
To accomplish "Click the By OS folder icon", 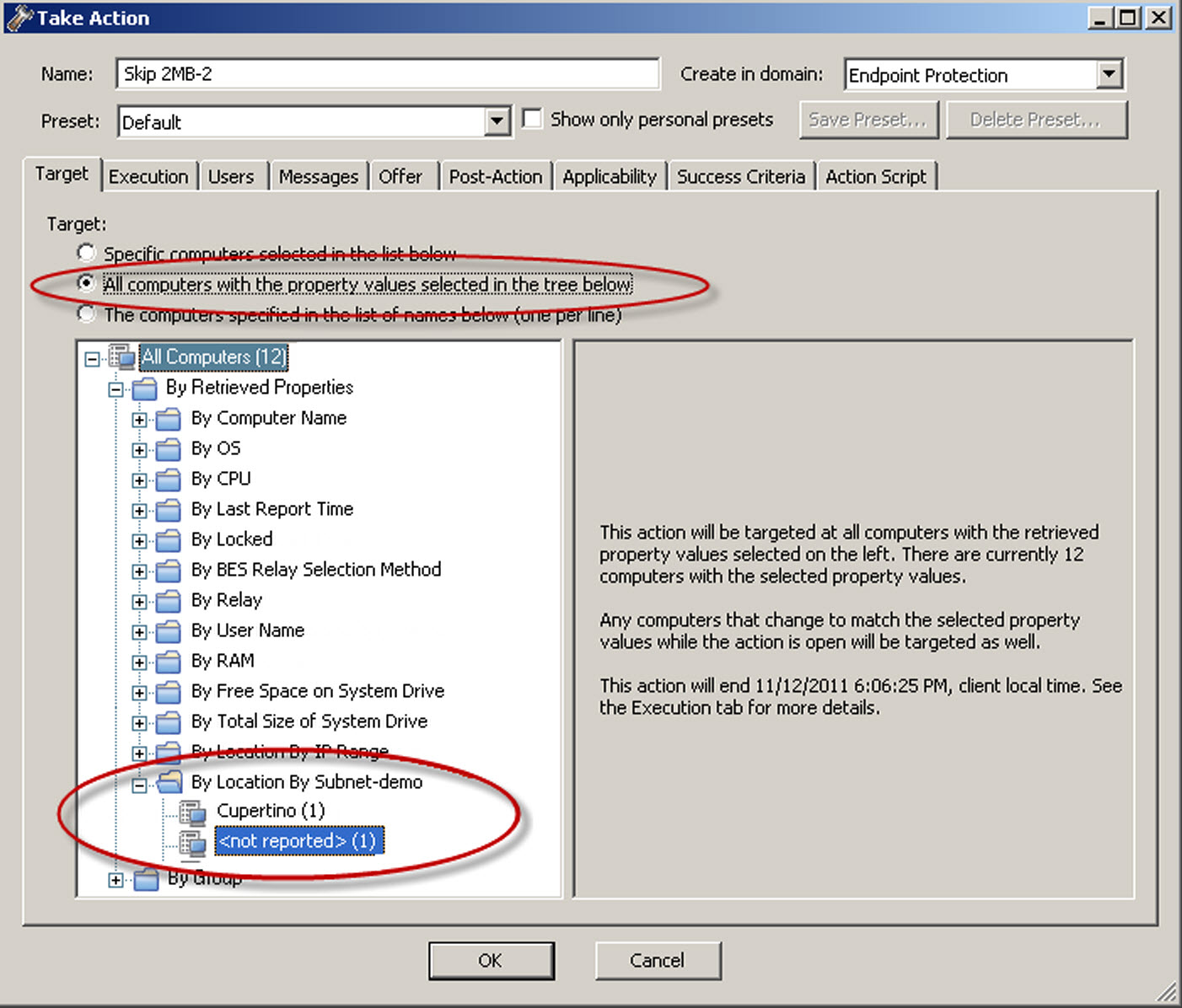I will 168,449.
